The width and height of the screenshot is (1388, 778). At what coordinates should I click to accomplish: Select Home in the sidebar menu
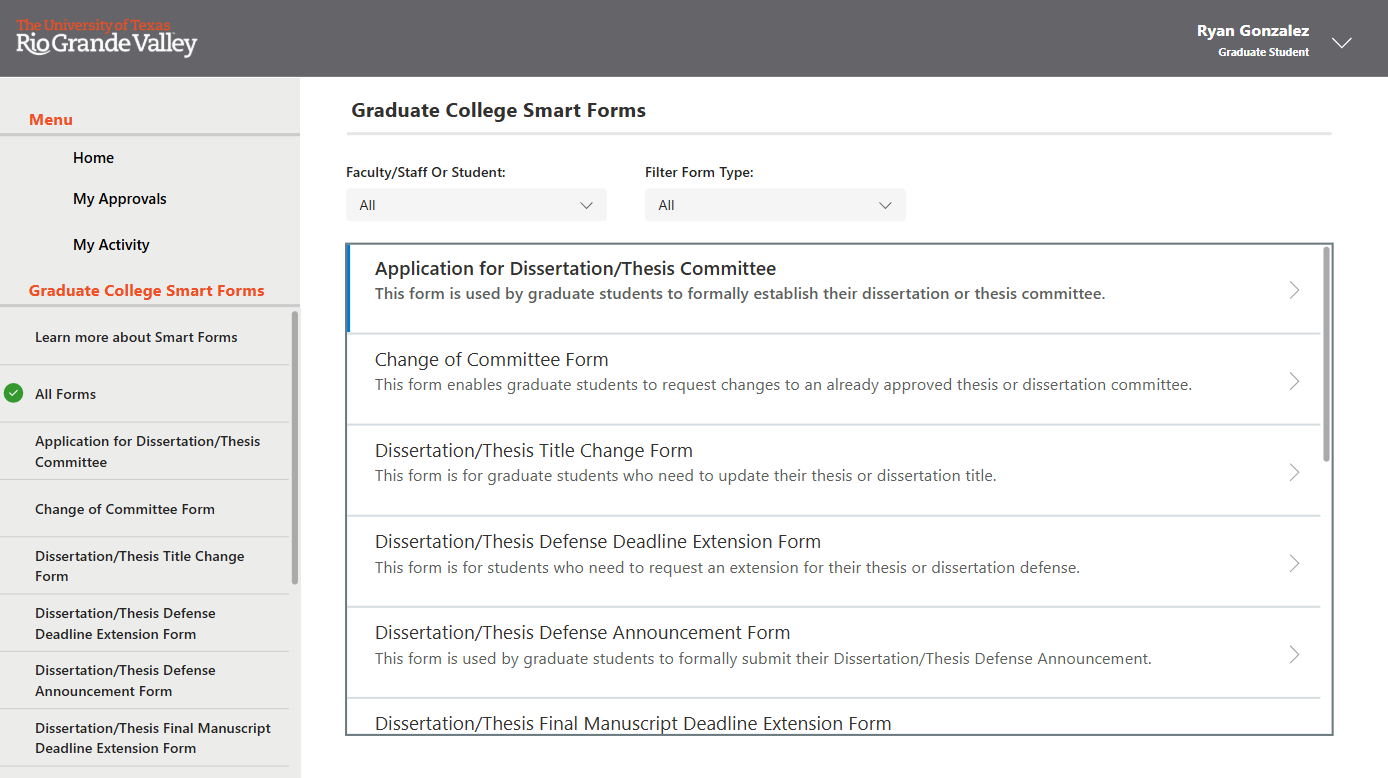point(93,157)
